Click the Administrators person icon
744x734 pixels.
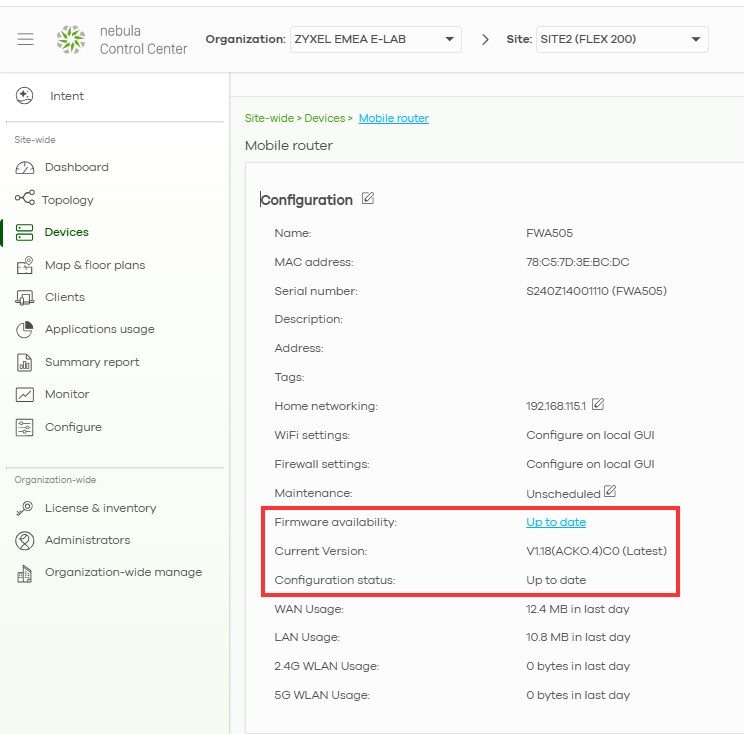pyautogui.click(x=25, y=540)
